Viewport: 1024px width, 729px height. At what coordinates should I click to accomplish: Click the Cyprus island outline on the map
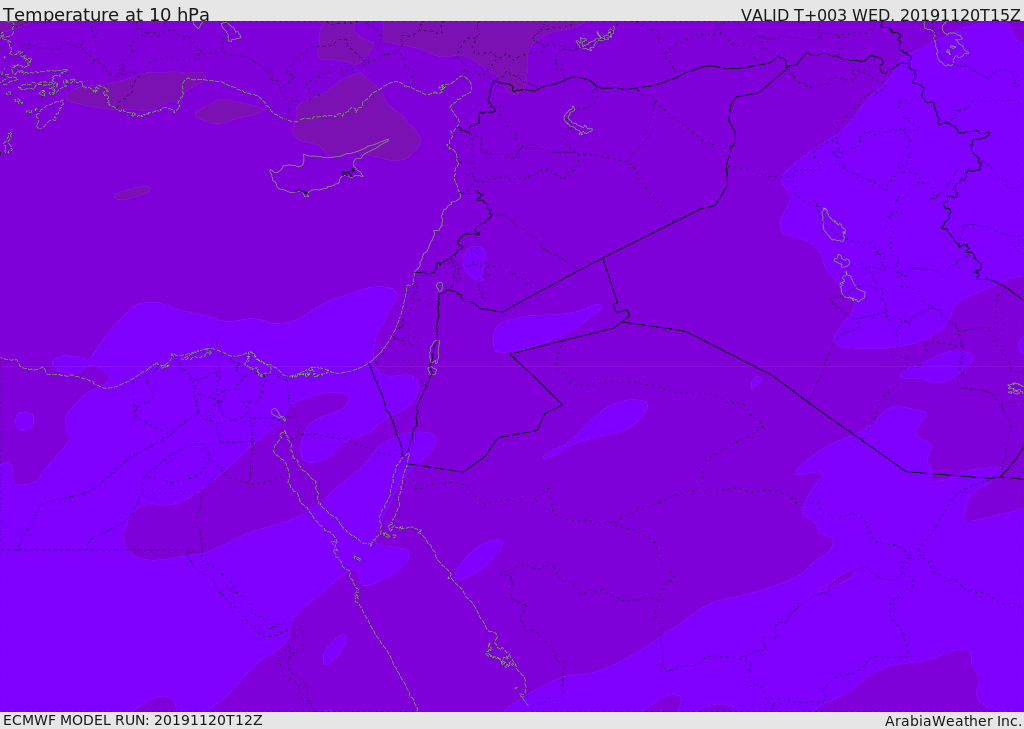[x=327, y=170]
